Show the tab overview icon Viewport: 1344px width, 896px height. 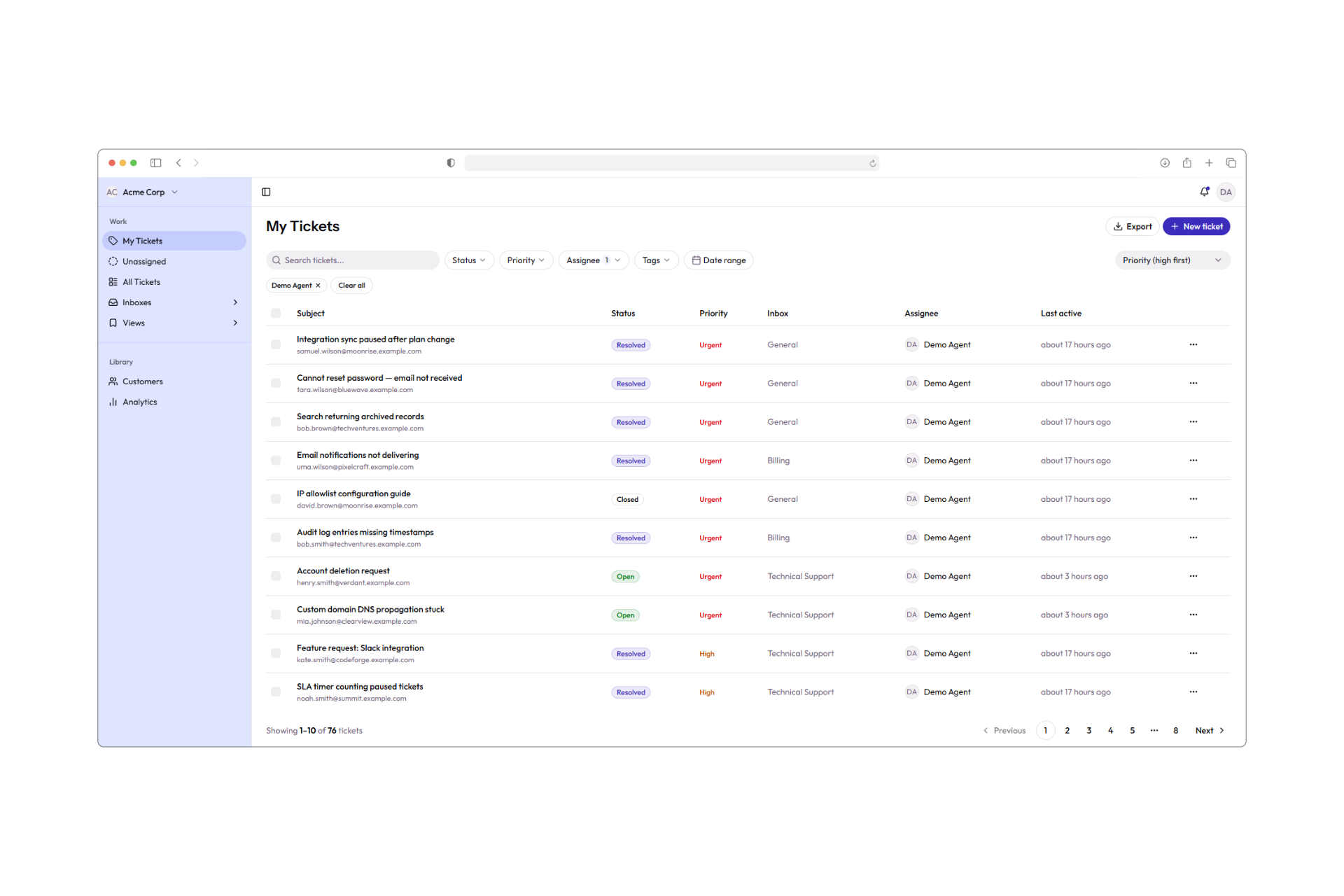coord(1231,163)
